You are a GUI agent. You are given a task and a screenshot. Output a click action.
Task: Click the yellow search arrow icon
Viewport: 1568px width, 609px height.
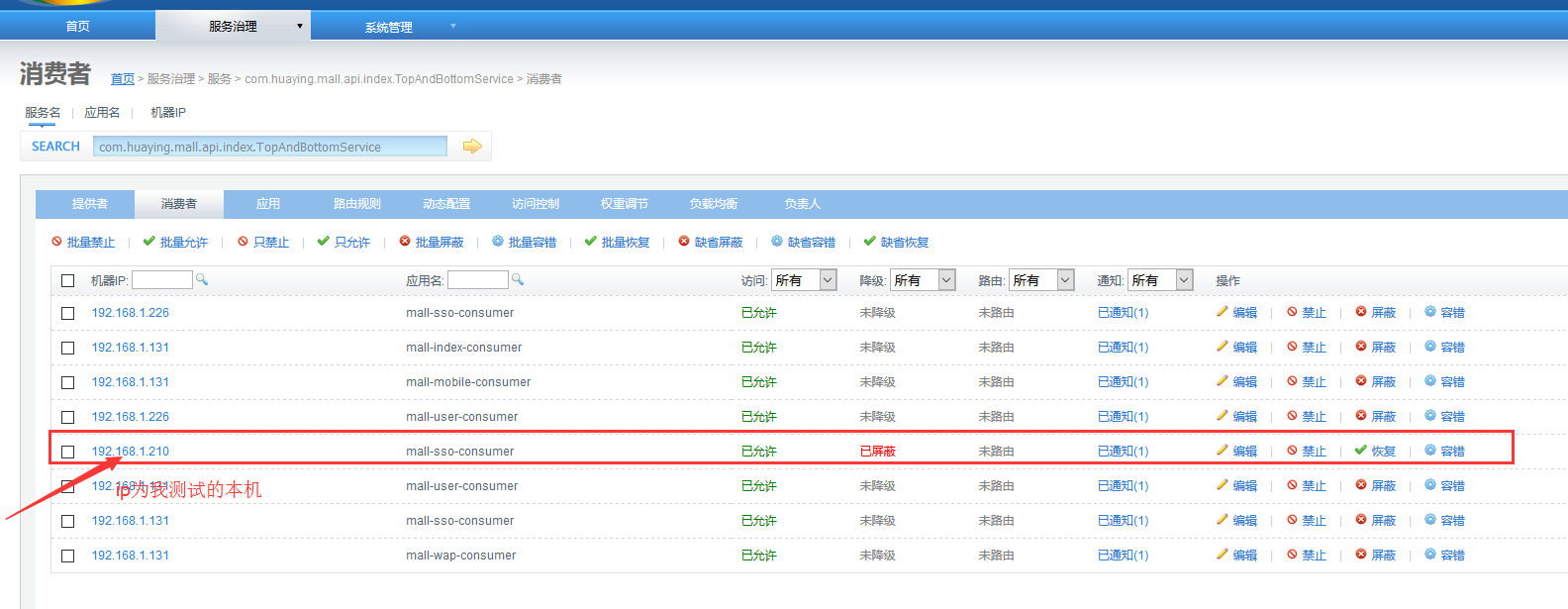coord(472,147)
